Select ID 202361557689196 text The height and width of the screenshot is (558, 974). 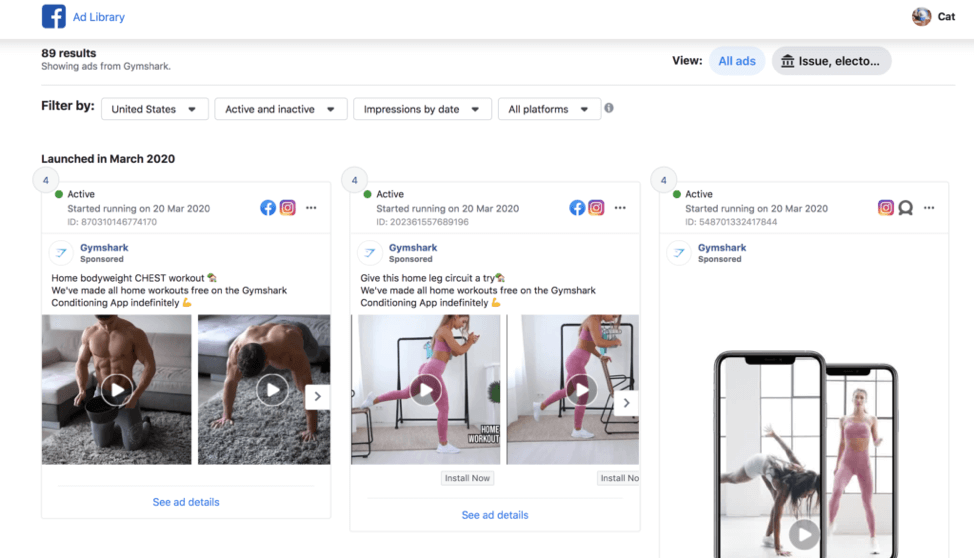[422, 222]
